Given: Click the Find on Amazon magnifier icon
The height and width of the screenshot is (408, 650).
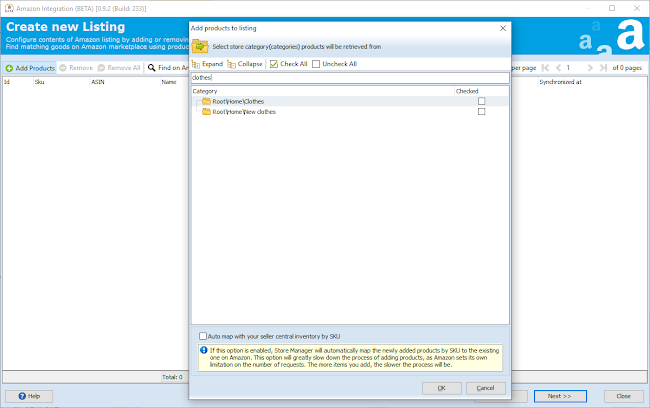Looking at the screenshot, I should pyautogui.click(x=152, y=68).
